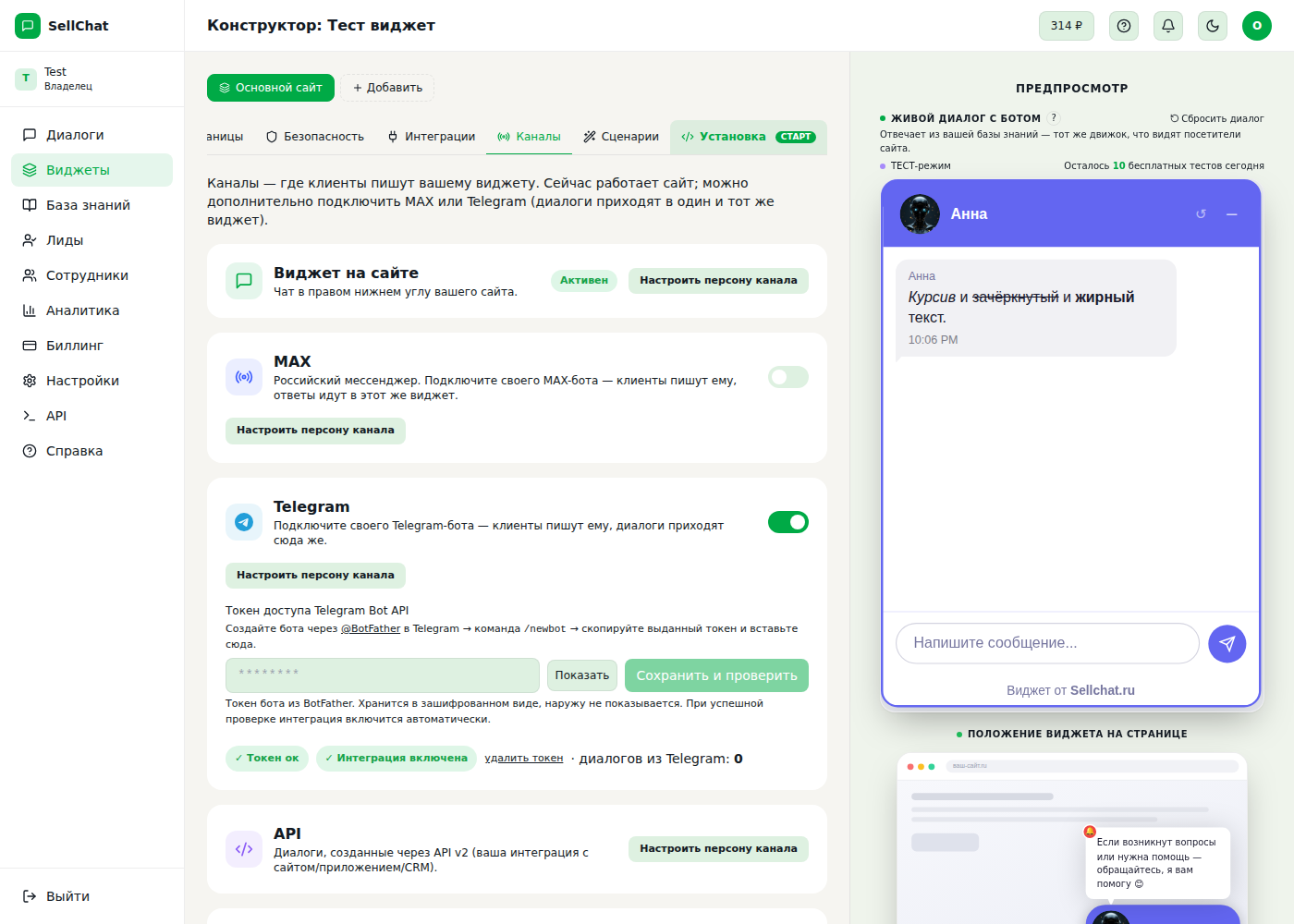The height and width of the screenshot is (924, 1294).
Task: Click Настроить персону канала under MAX
Action: (315, 431)
